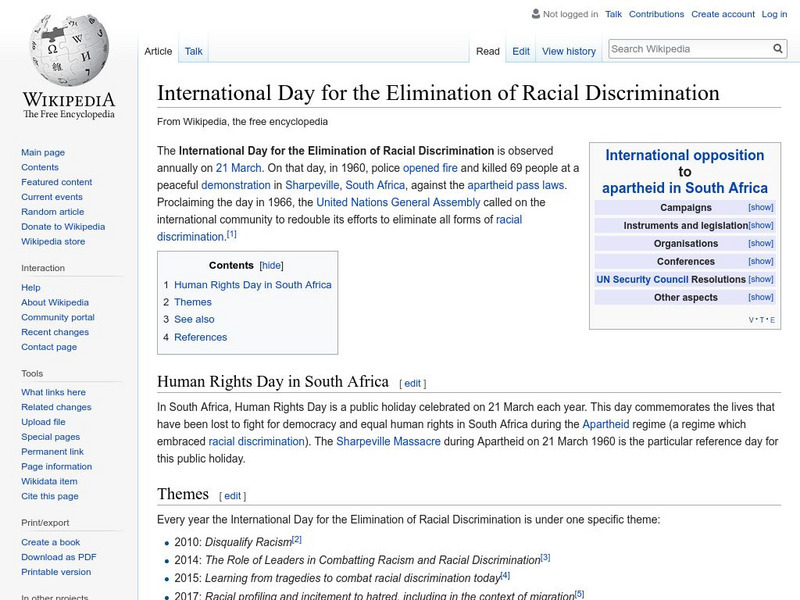Show the Conferences list

760,261
